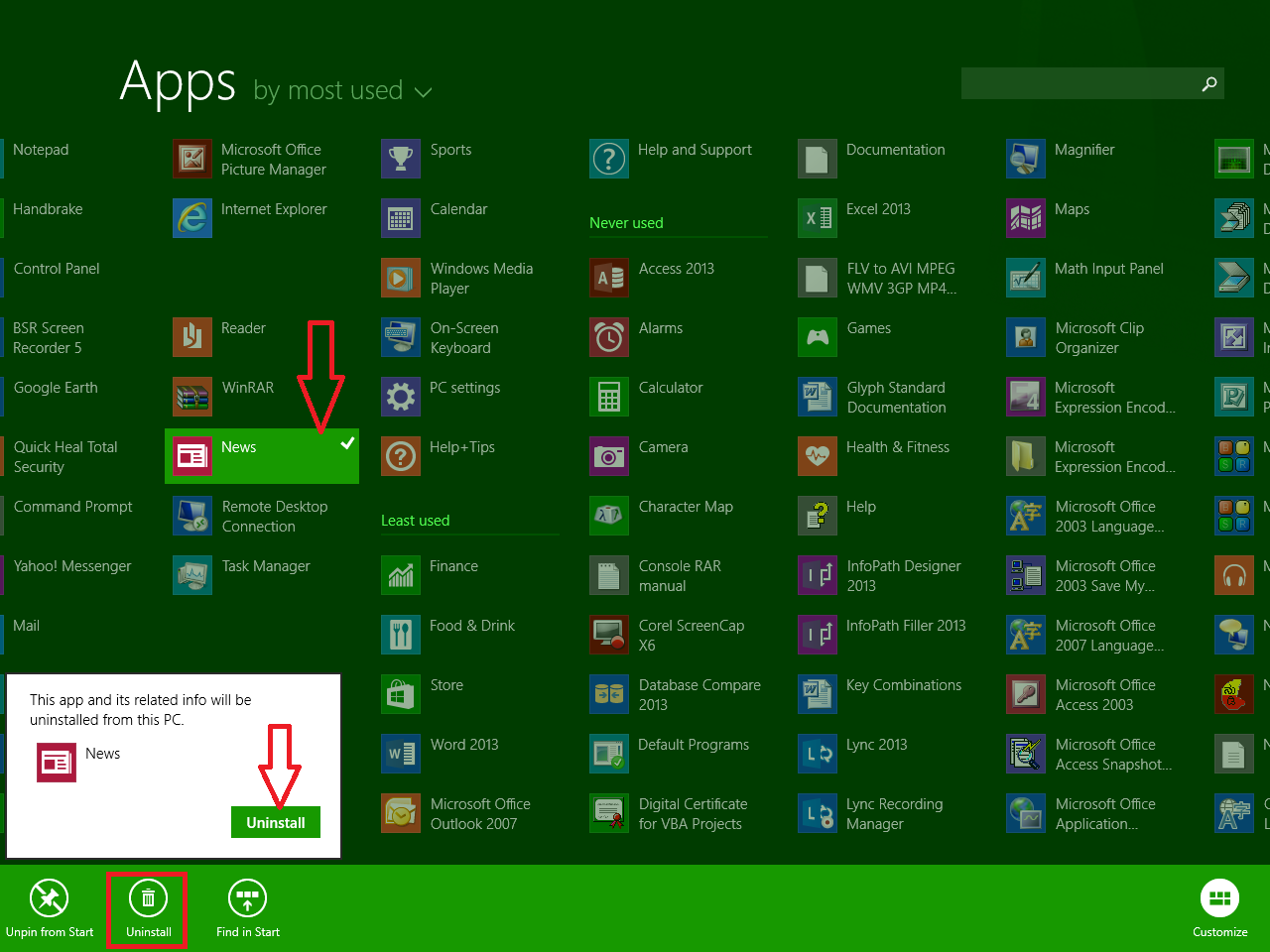Screen dimensions: 1270x952
Task: Launch the Calculator app
Action: tap(662, 388)
